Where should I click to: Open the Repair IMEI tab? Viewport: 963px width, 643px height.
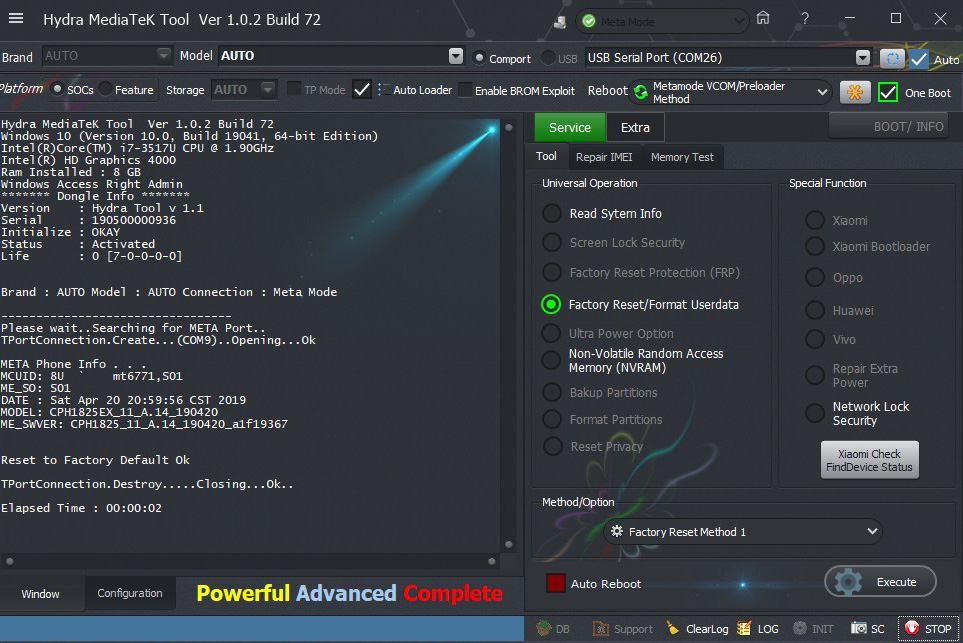click(604, 157)
